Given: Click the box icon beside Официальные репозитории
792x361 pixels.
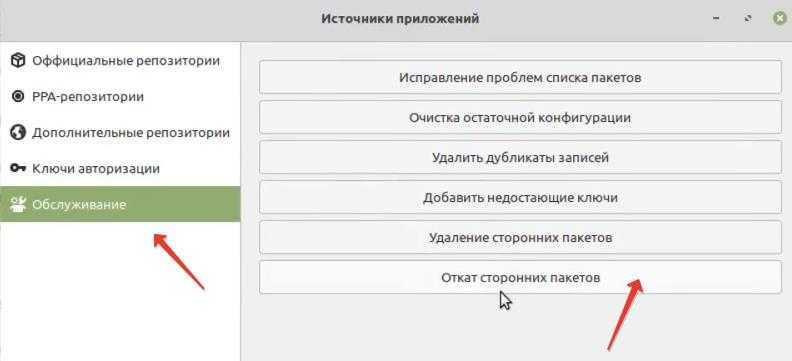Looking at the screenshot, I should 18,61.
